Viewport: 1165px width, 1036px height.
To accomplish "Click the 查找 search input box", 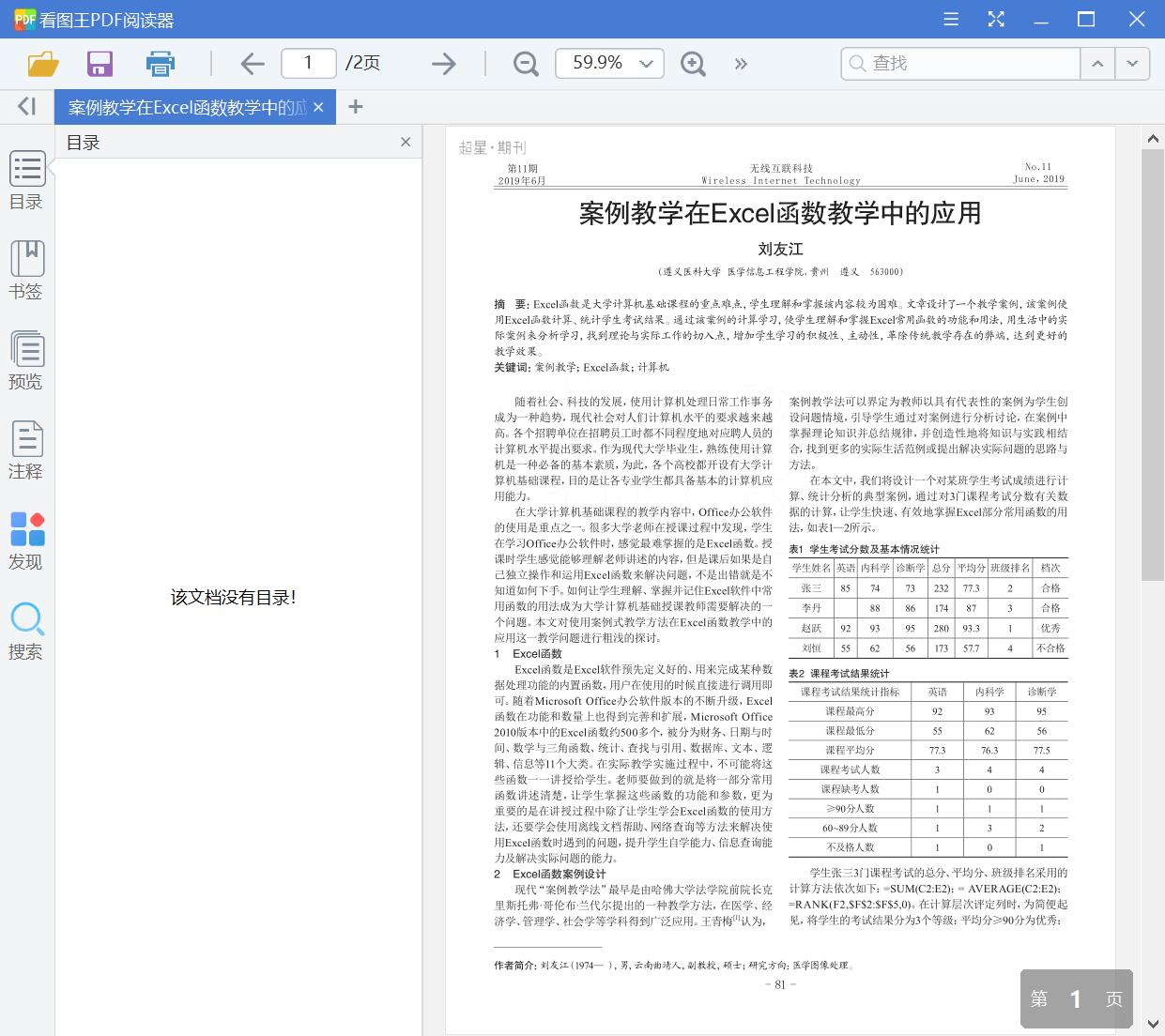I will [960, 63].
